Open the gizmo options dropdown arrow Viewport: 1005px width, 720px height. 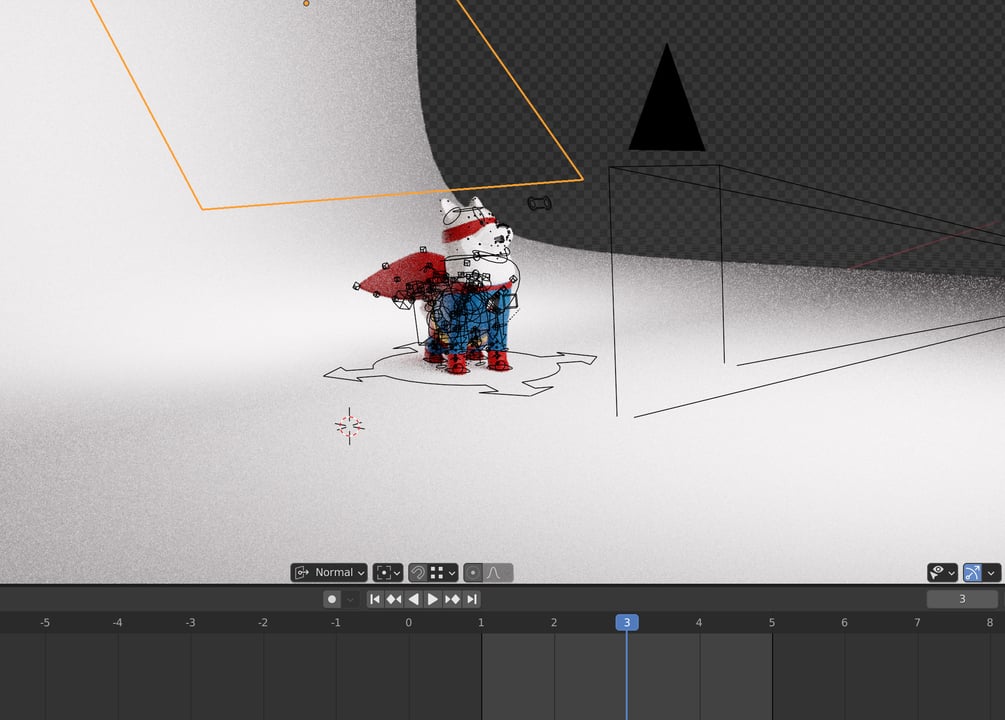click(992, 573)
